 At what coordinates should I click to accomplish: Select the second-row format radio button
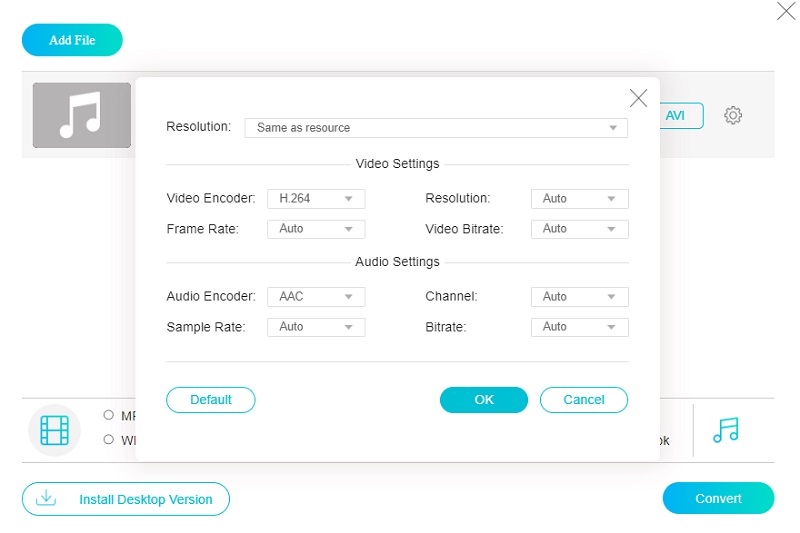click(108, 439)
